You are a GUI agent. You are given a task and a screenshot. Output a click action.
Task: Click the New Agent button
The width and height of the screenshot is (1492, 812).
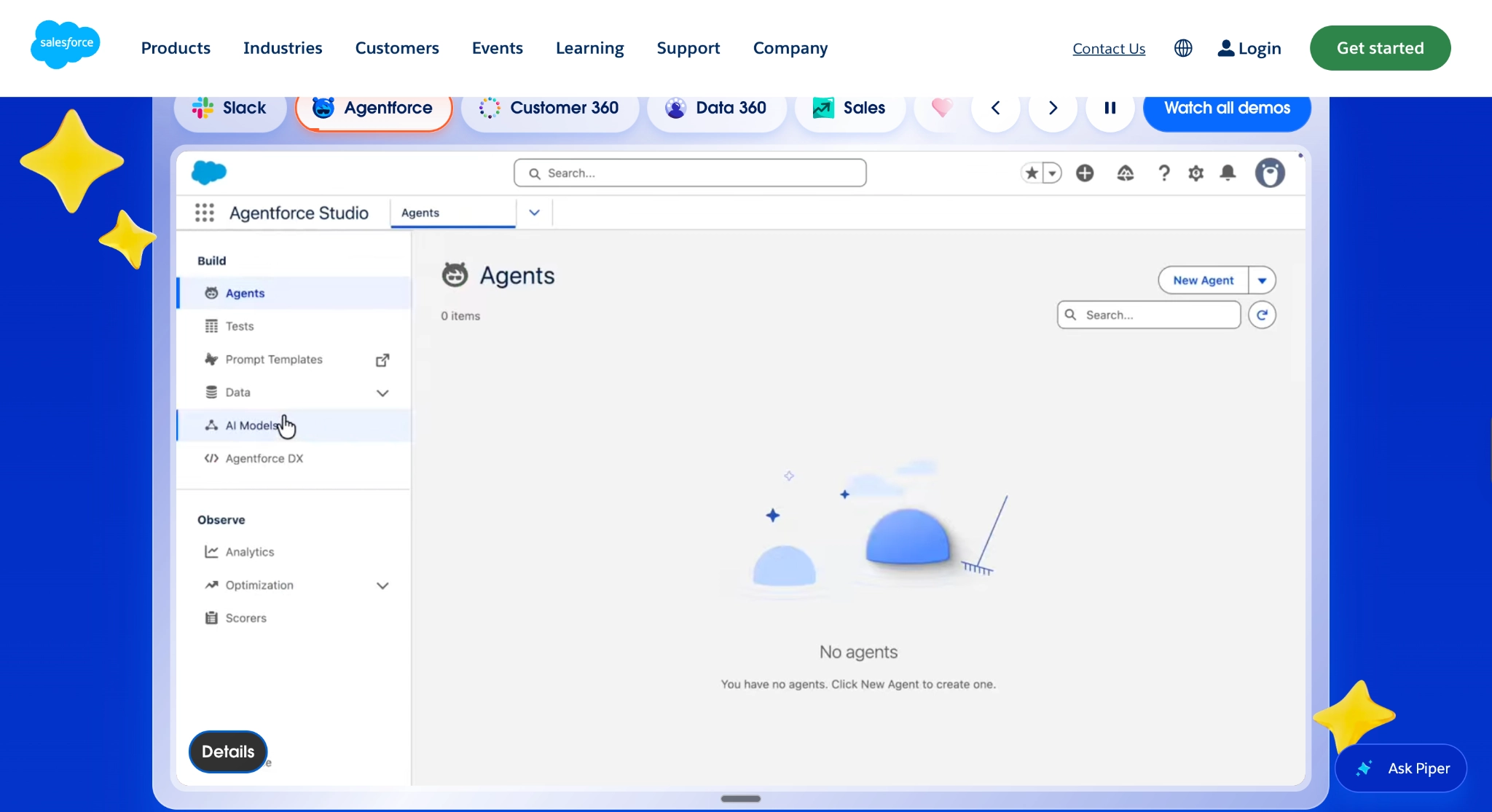(1203, 280)
